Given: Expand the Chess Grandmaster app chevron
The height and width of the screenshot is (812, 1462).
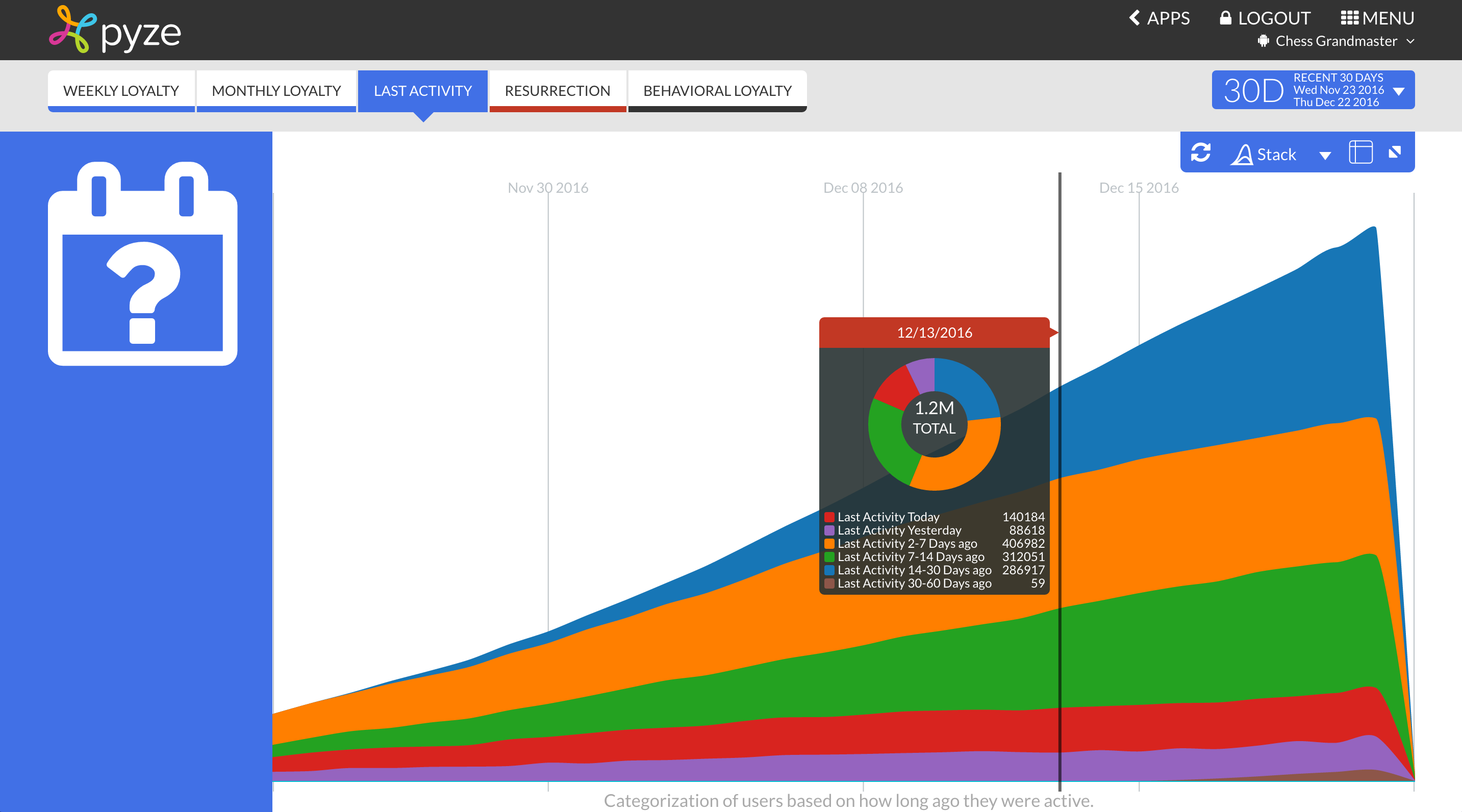Looking at the screenshot, I should (1410, 41).
